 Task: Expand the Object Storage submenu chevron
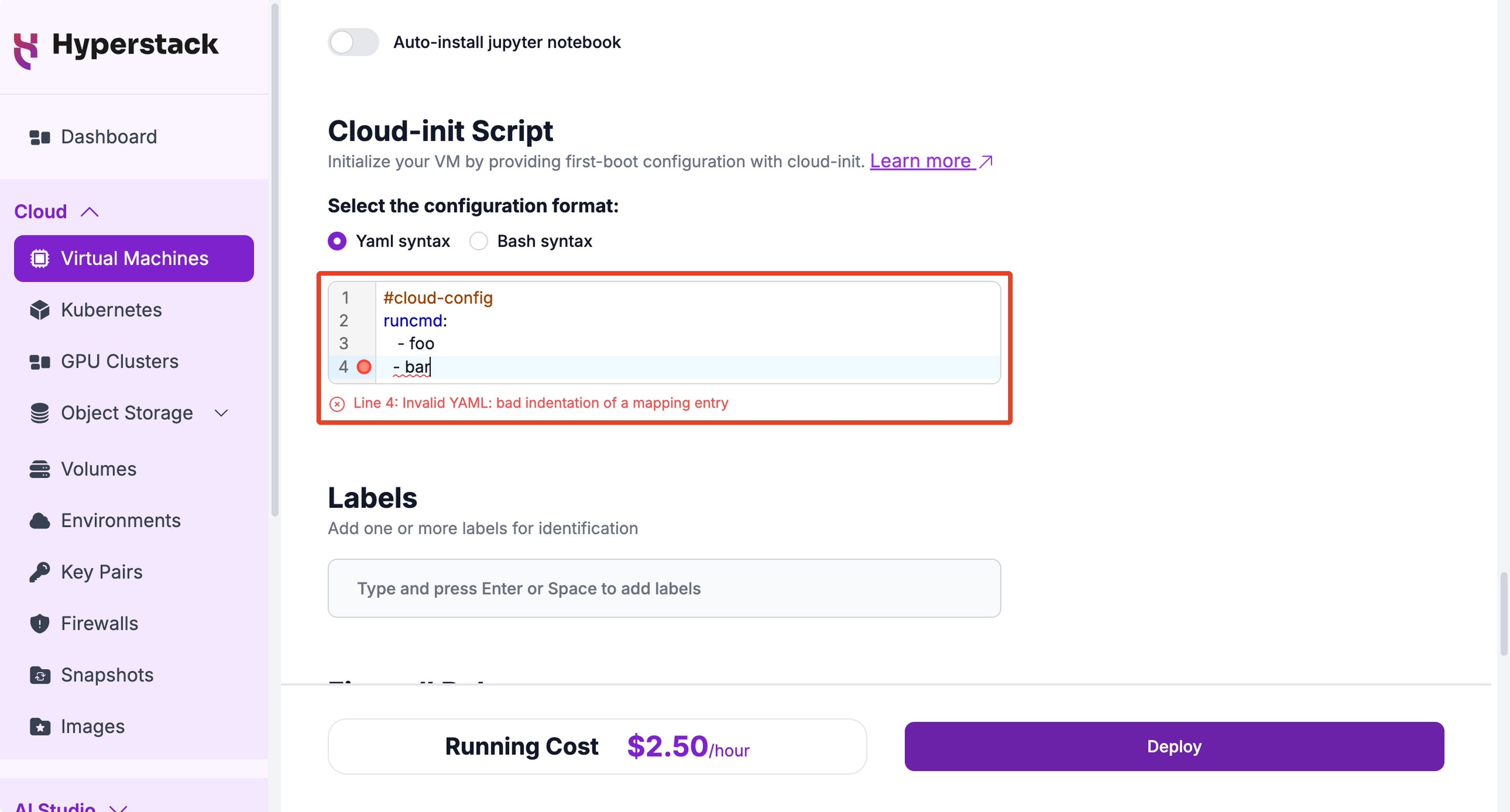(x=221, y=413)
